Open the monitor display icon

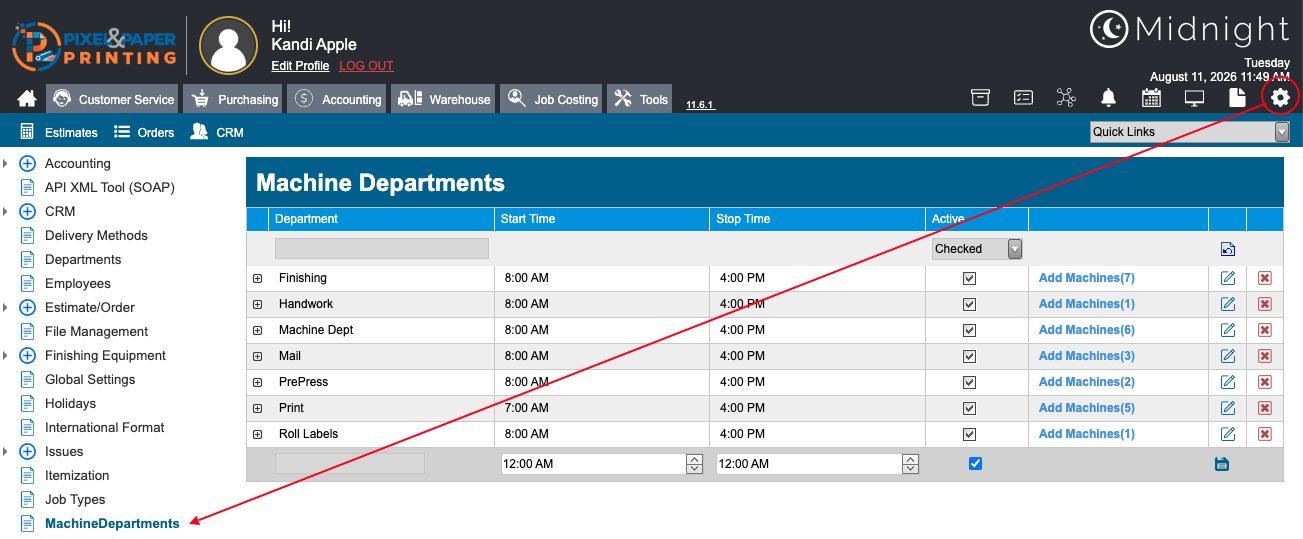[x=1194, y=97]
